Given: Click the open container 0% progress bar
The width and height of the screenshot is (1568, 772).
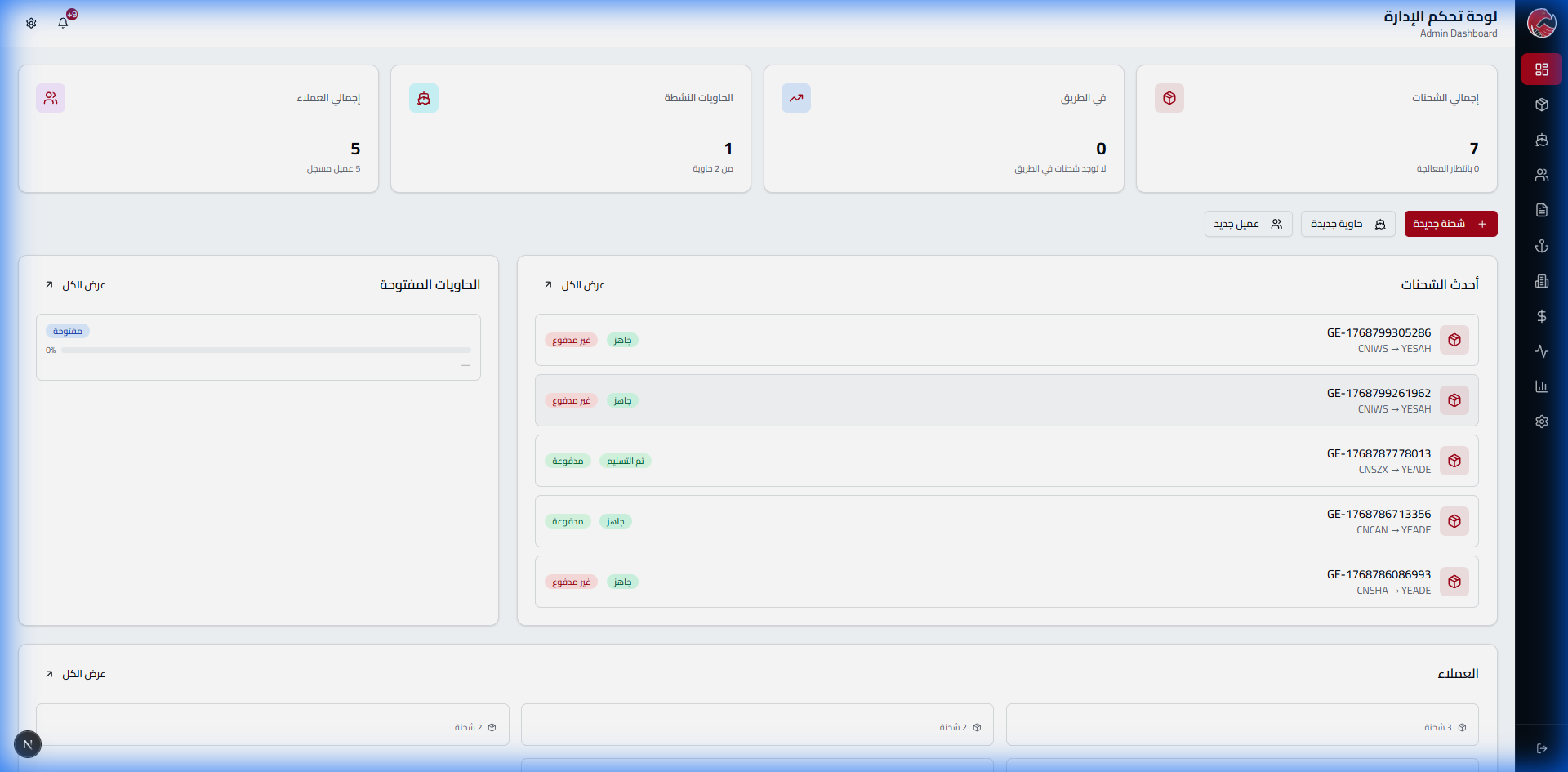Looking at the screenshot, I should [x=265, y=350].
